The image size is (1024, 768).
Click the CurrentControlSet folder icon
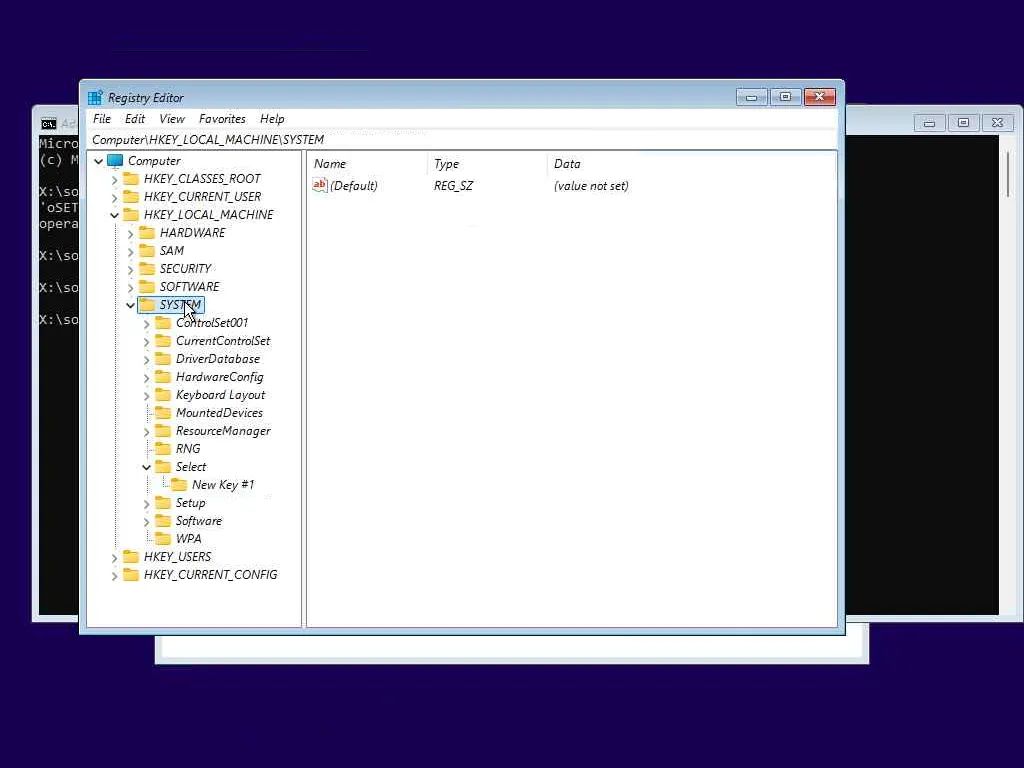coord(163,341)
